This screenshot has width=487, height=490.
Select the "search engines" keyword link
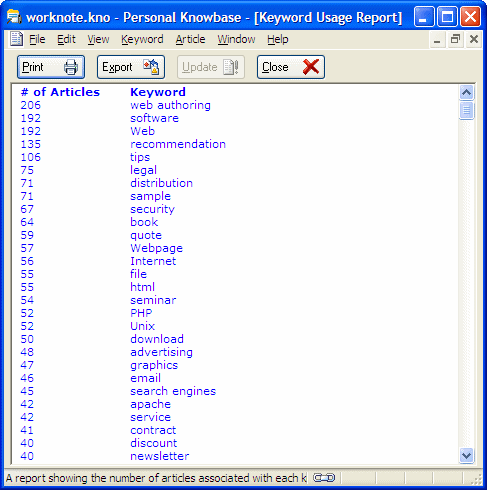point(173,391)
